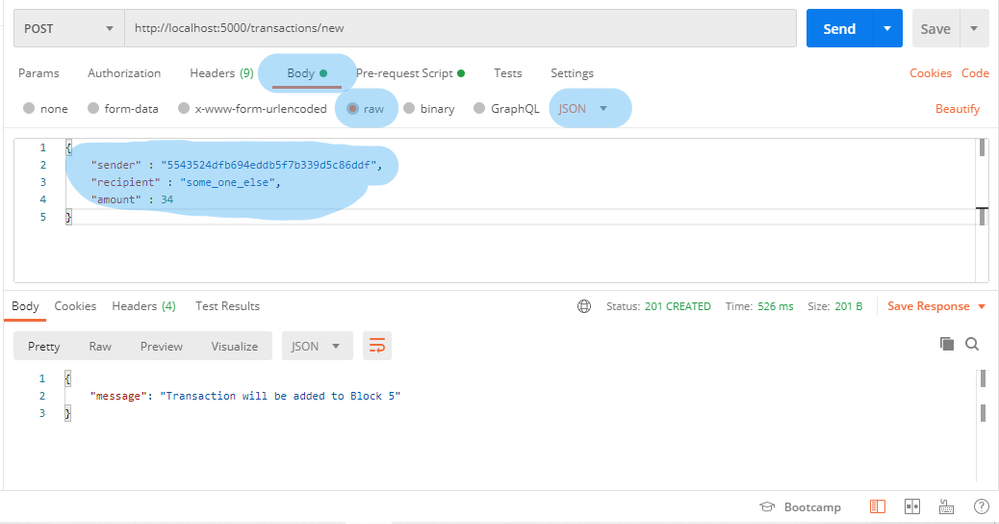999x524 pixels.
Task: Click the response "message" line text
Action: (x=245, y=396)
